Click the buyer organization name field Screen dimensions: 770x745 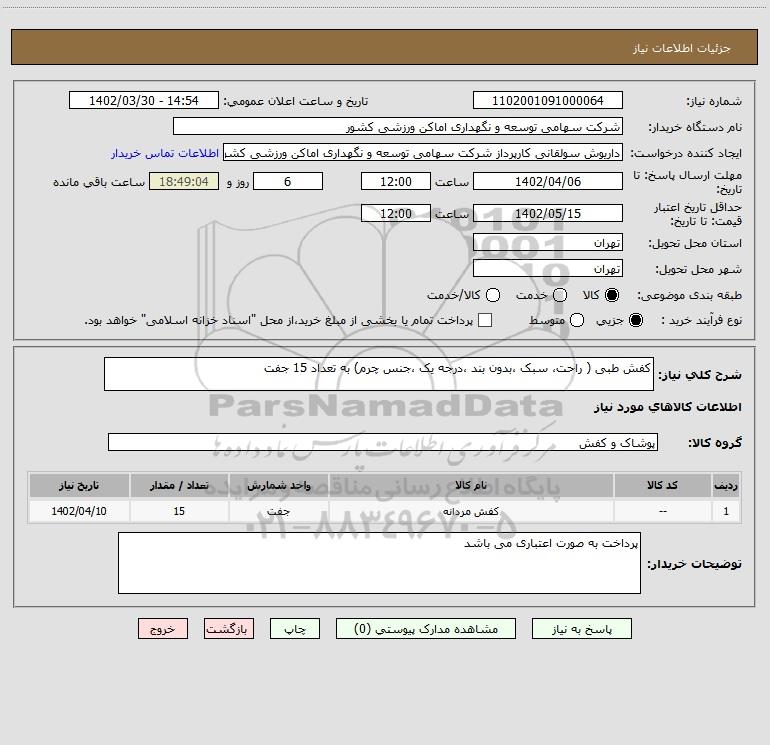pyautogui.click(x=398, y=126)
